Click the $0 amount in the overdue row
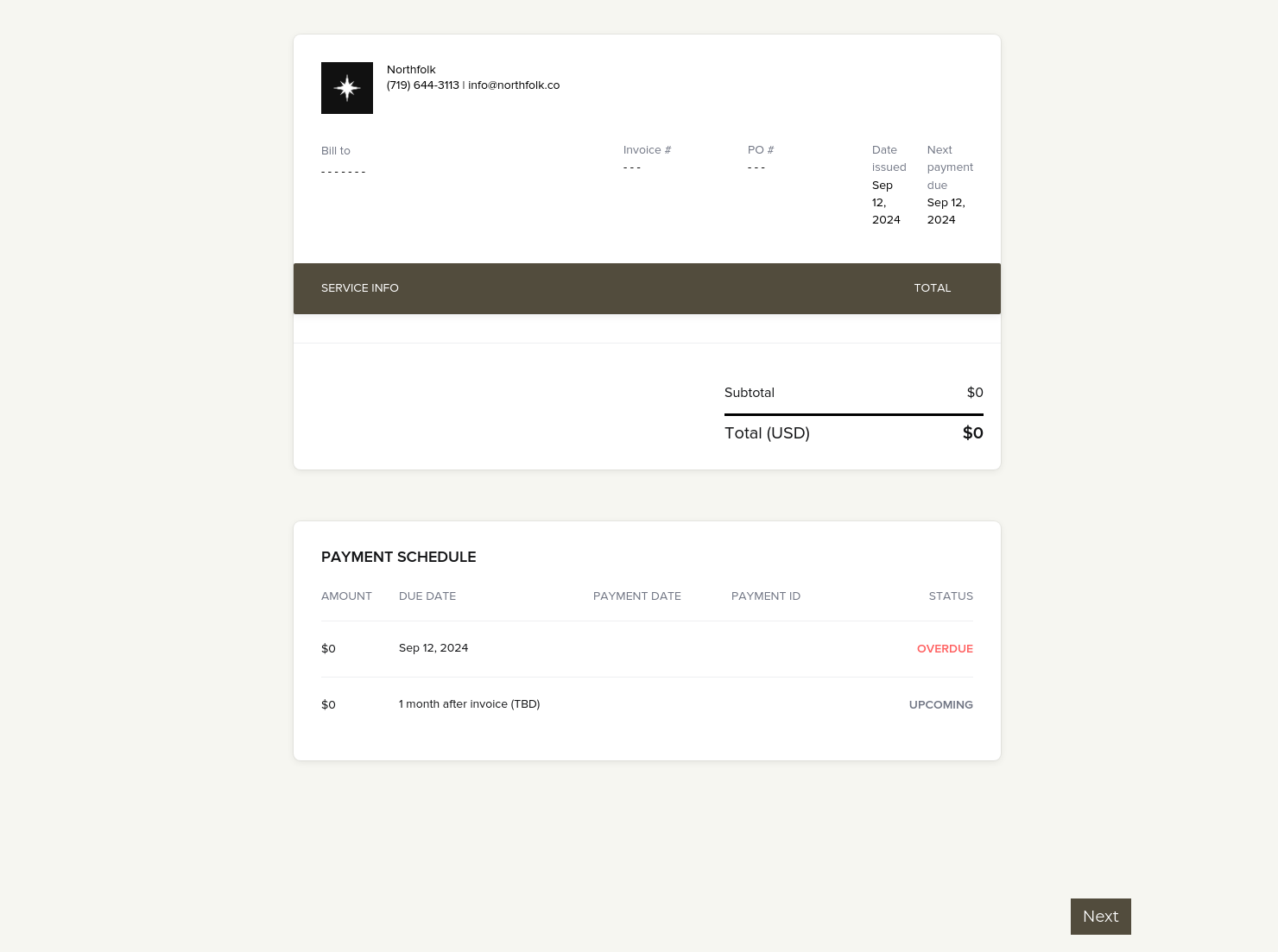Viewport: 1278px width, 952px height. pos(328,649)
